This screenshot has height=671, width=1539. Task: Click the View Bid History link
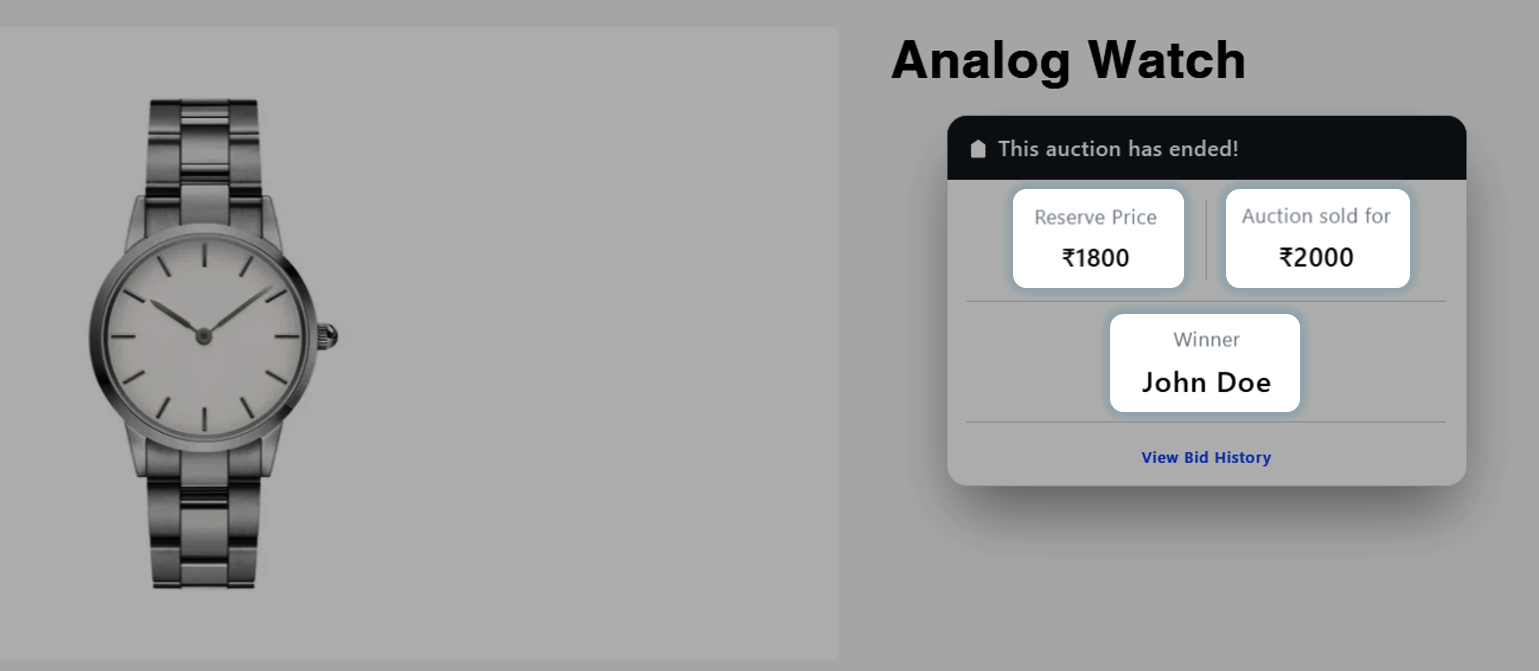[1206, 457]
